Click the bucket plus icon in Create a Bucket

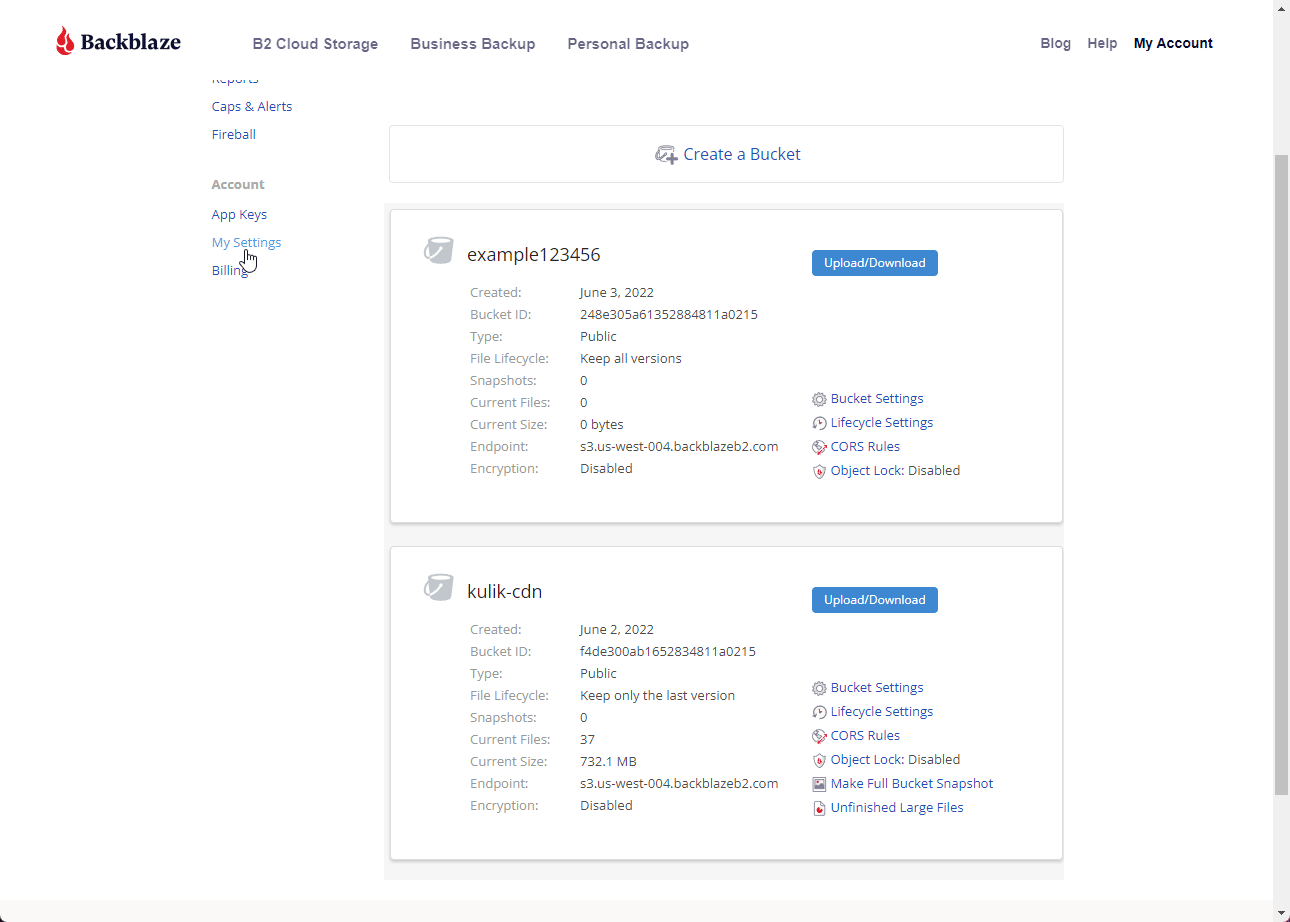coord(666,155)
